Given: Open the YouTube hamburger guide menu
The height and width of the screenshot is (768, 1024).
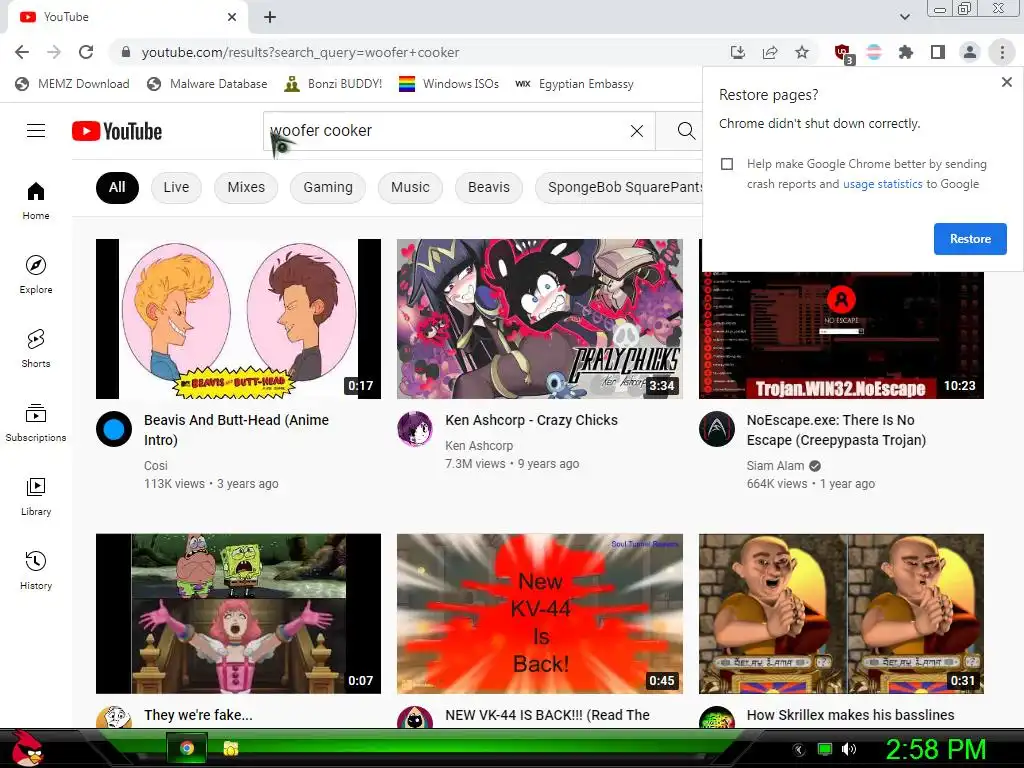Looking at the screenshot, I should (36, 131).
